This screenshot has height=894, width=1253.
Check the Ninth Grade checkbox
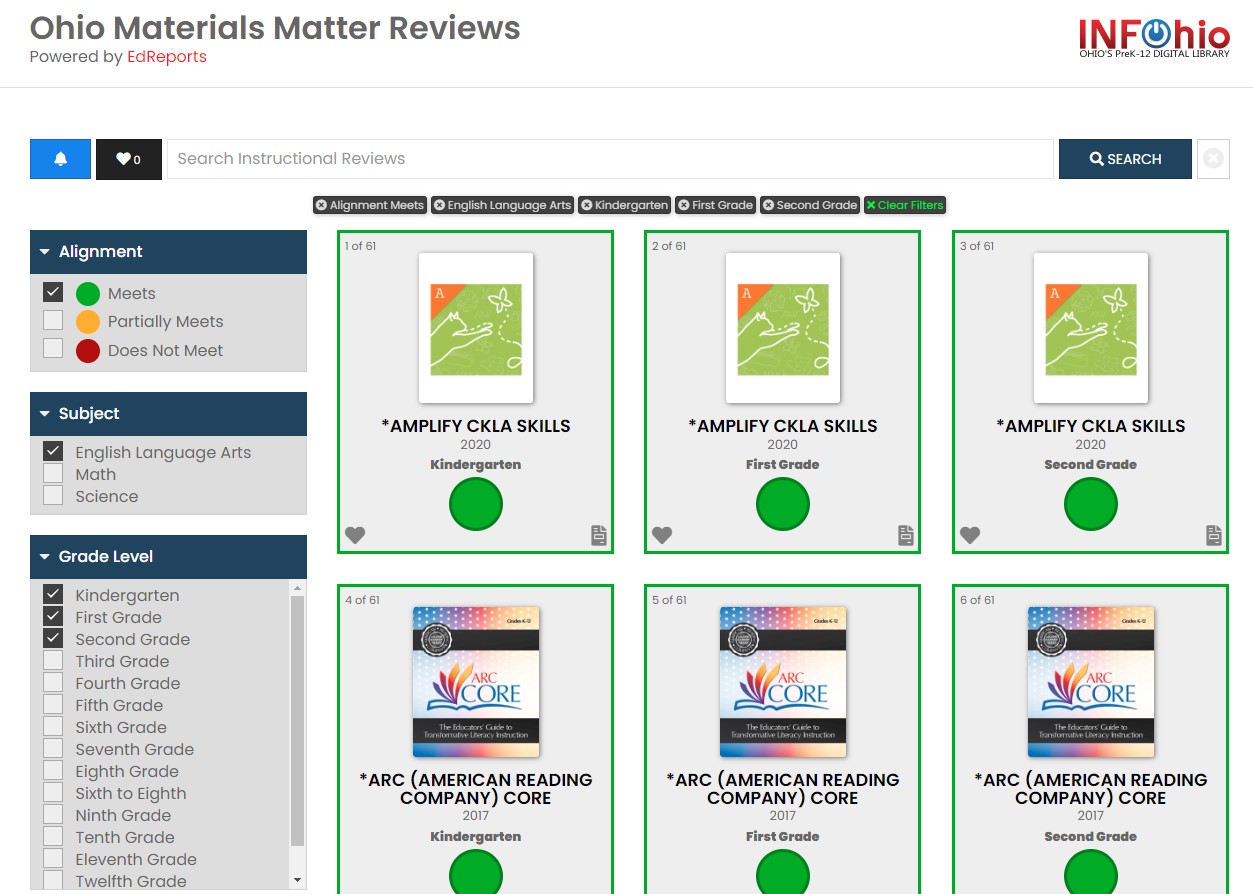[53, 814]
